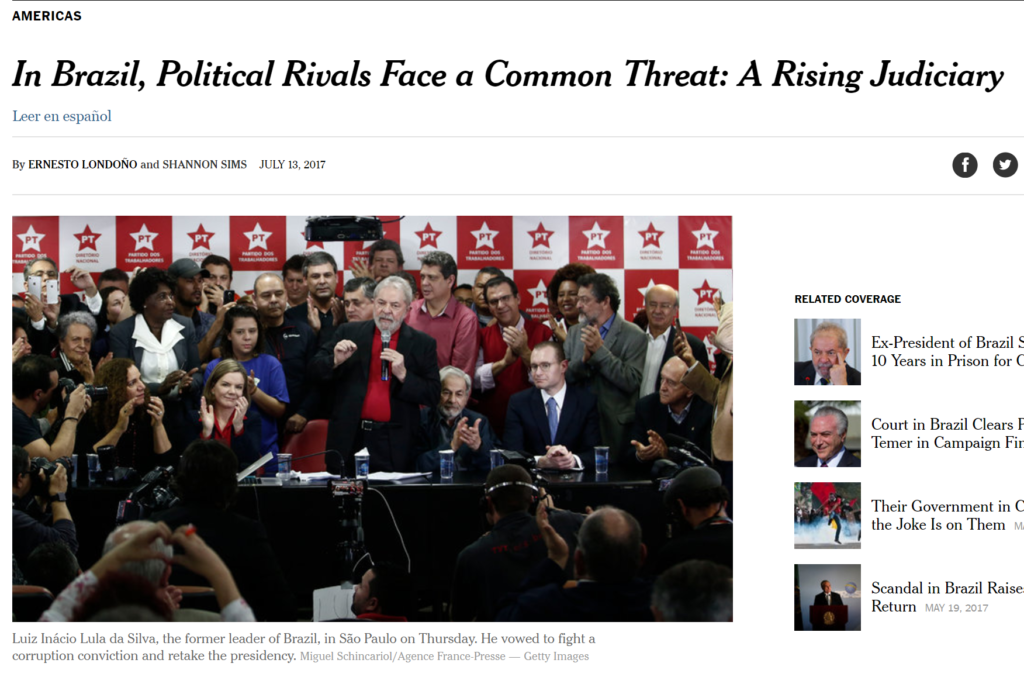Open the protest flag thumbnail in related coverage
The height and width of the screenshot is (684, 1024).
(x=827, y=515)
